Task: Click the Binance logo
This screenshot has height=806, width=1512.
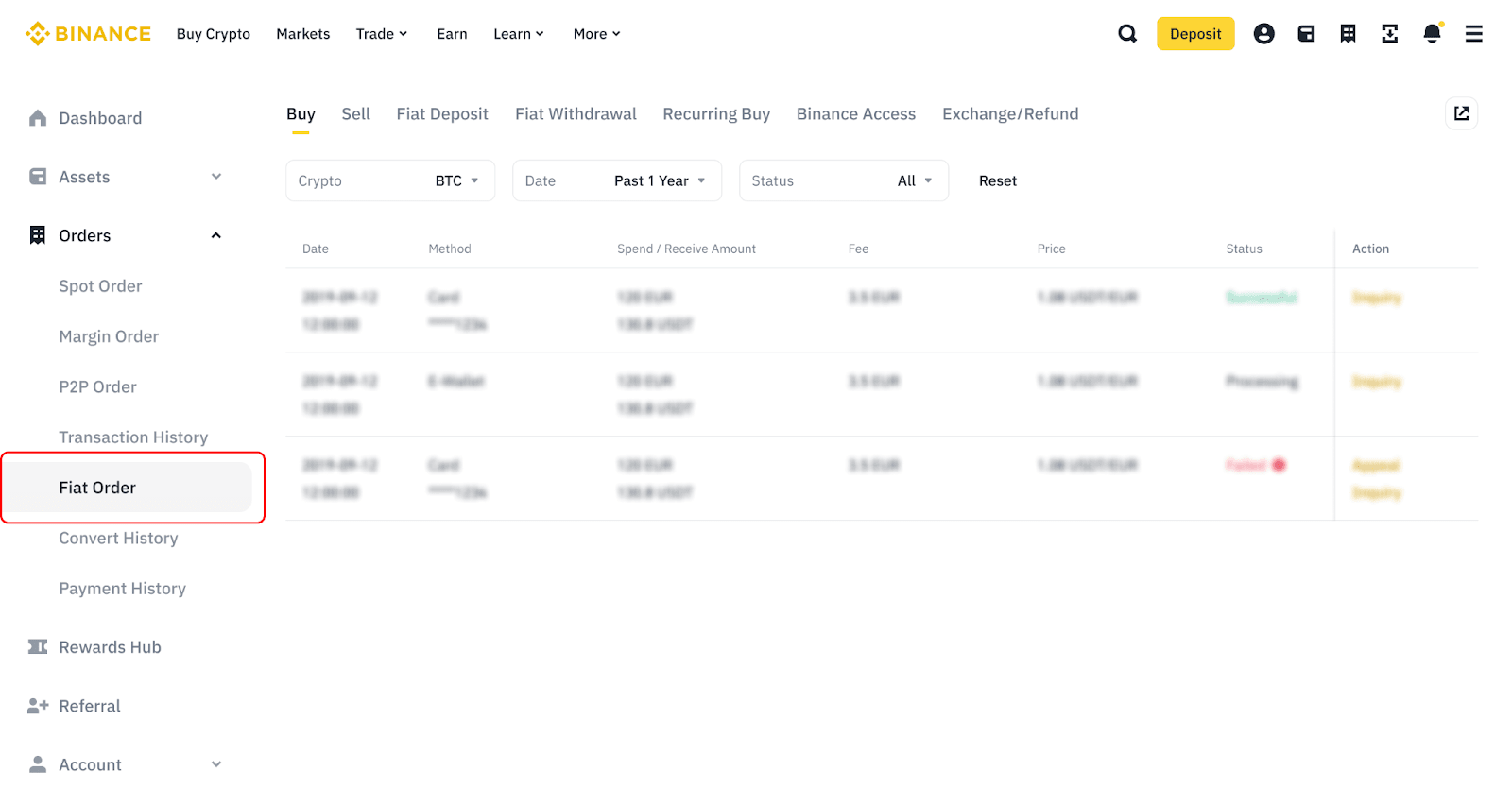Action: click(88, 34)
